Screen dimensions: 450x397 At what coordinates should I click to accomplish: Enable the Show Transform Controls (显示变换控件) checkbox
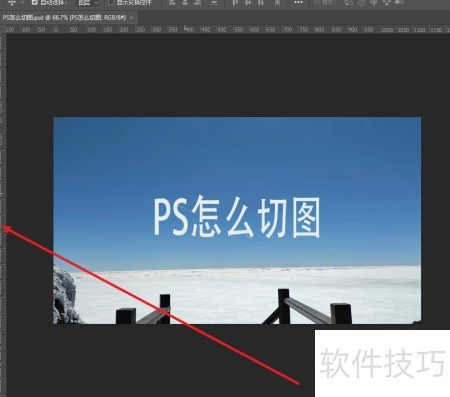tap(111, 2)
